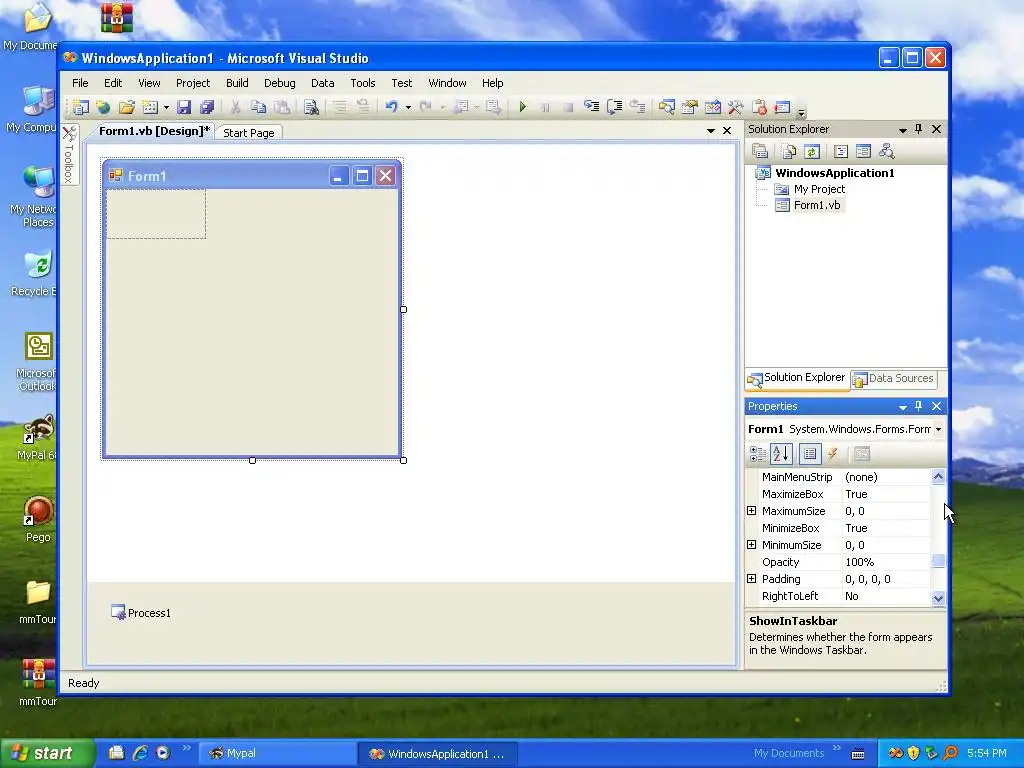1024x768 pixels.
Task: Open Solution Explorer from toolbar icon
Action: [667, 106]
